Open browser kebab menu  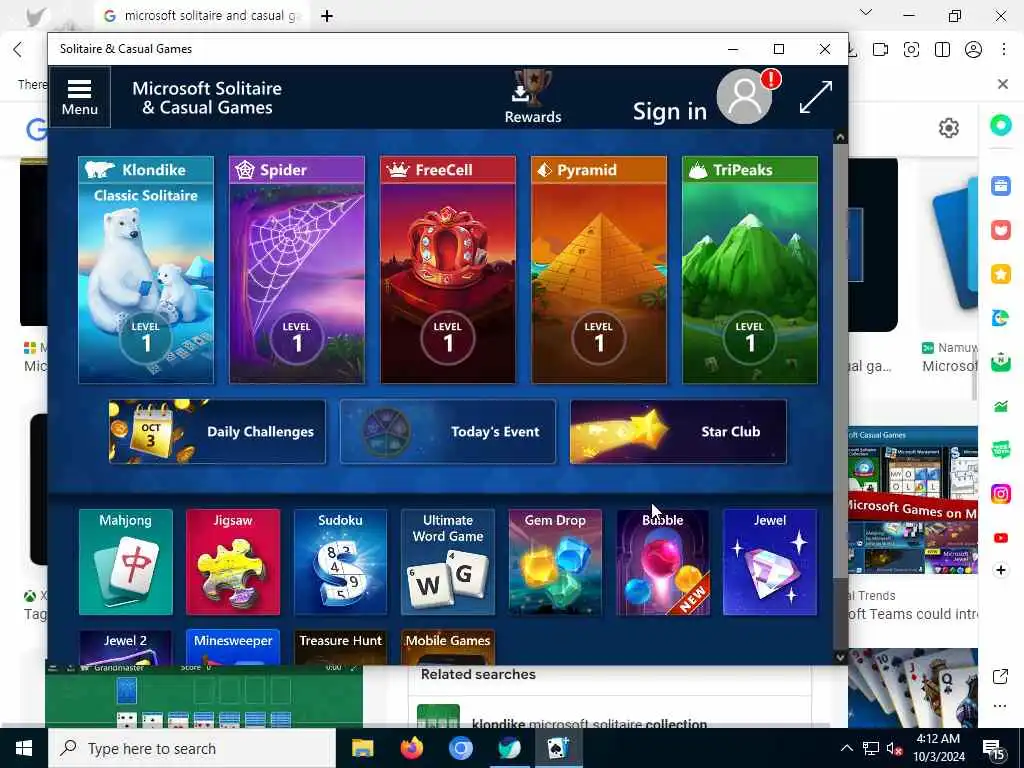coord(1004,50)
